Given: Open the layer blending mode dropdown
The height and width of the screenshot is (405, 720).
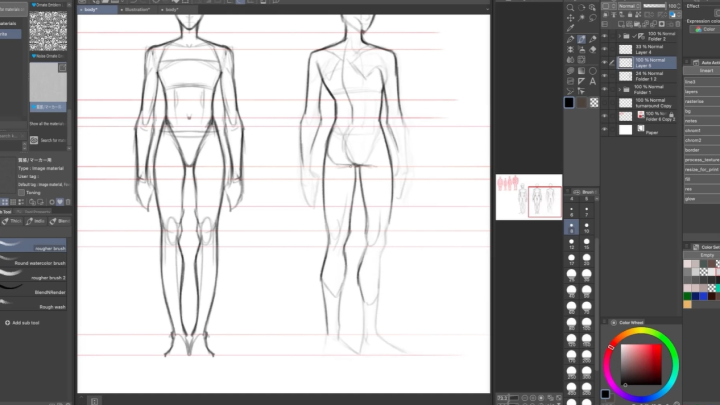Looking at the screenshot, I should tap(631, 6).
